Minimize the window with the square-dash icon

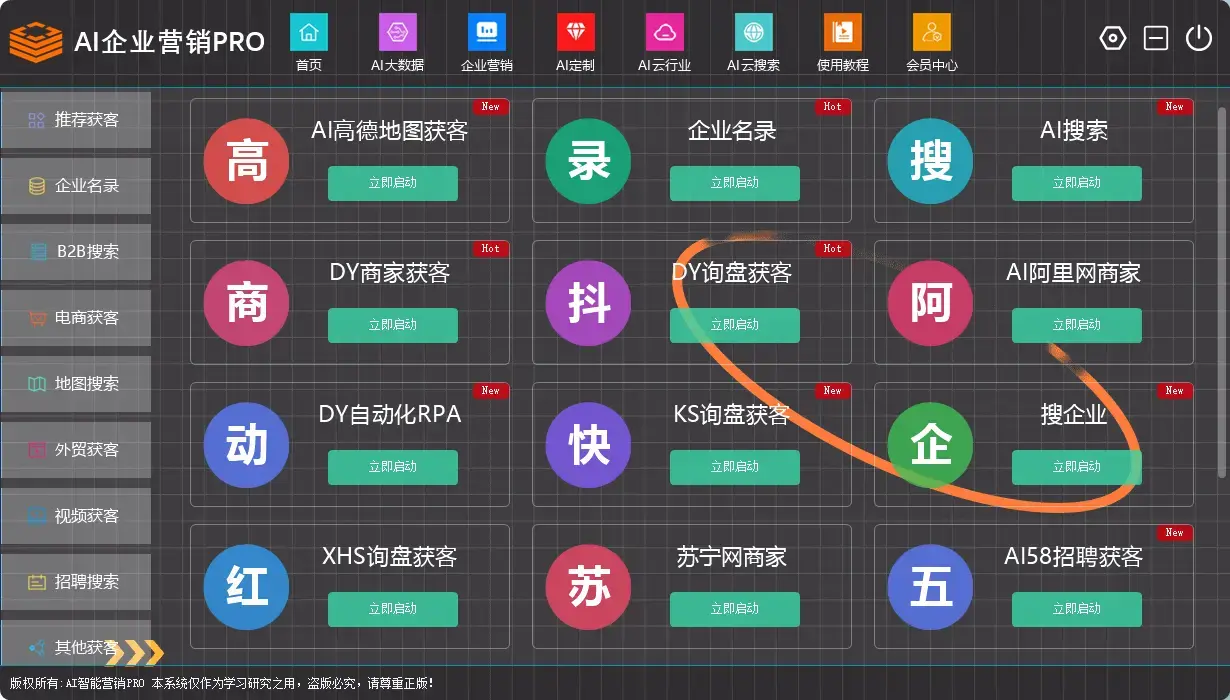click(1156, 39)
